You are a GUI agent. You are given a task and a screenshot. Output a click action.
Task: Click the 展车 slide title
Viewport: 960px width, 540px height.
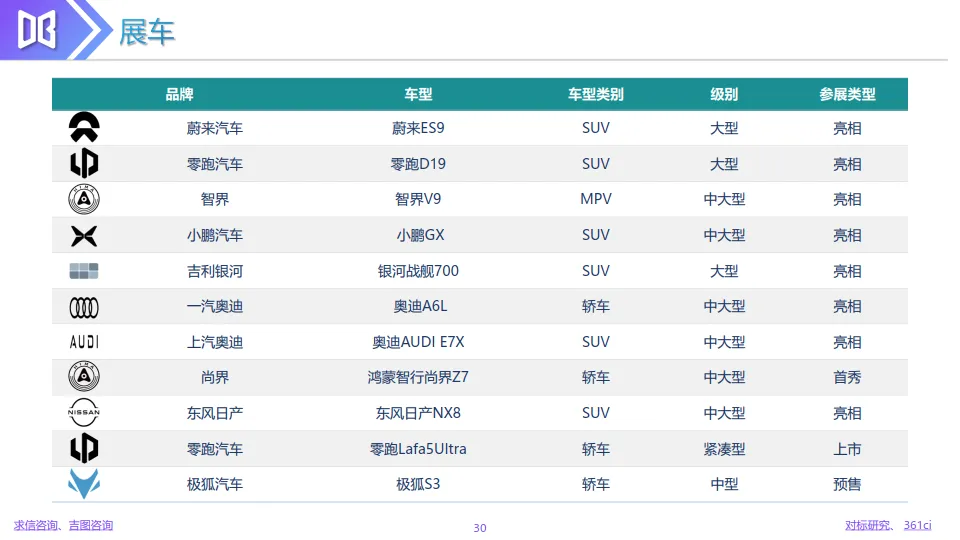click(x=147, y=32)
